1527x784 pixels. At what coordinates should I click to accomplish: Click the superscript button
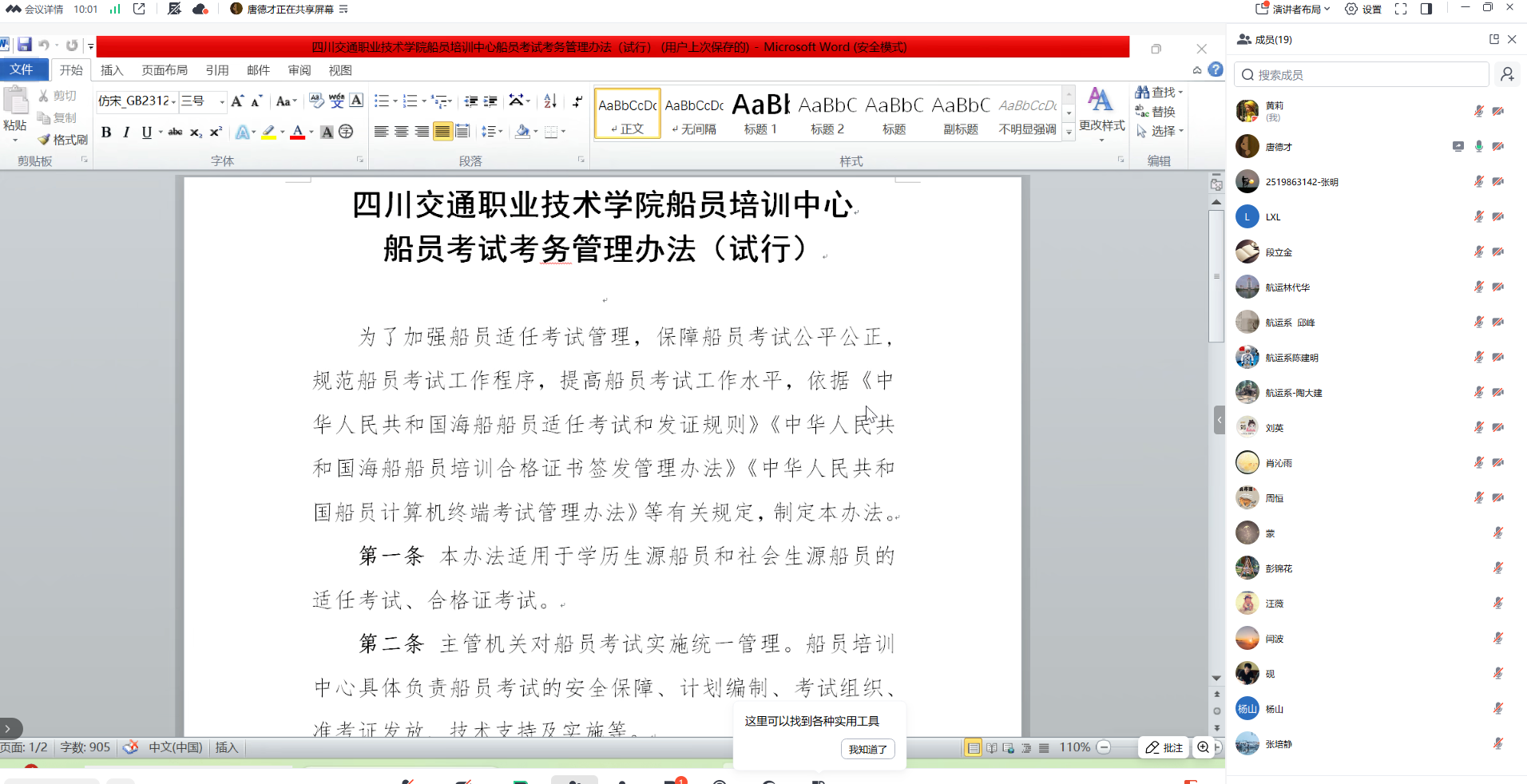216,133
